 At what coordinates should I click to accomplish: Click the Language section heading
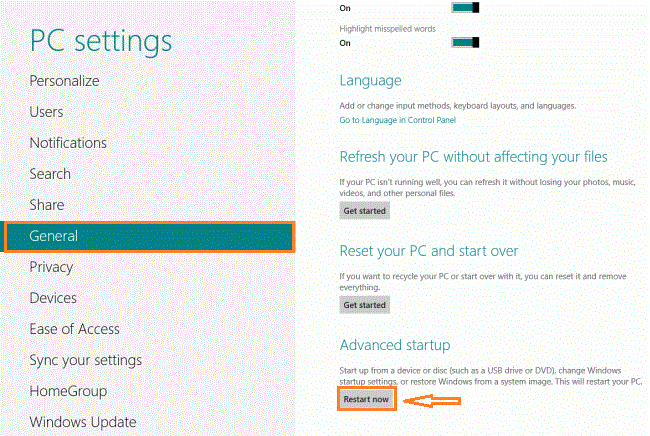[x=370, y=80]
